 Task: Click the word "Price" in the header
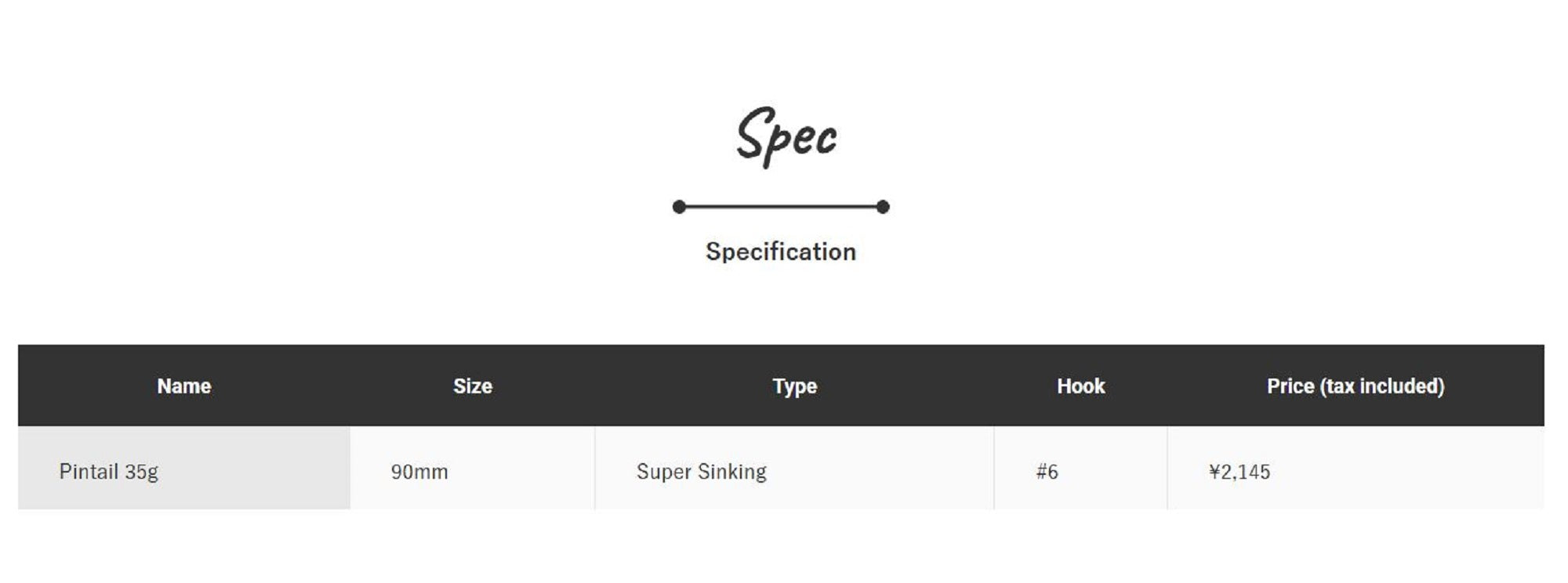tap(1290, 386)
